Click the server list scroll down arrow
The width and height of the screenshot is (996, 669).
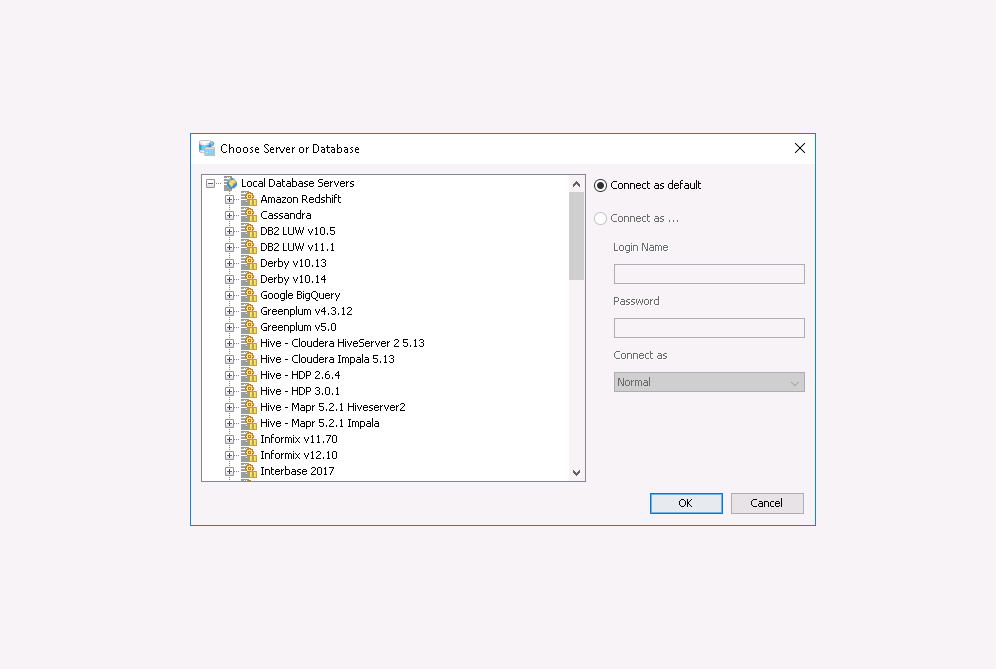point(576,473)
